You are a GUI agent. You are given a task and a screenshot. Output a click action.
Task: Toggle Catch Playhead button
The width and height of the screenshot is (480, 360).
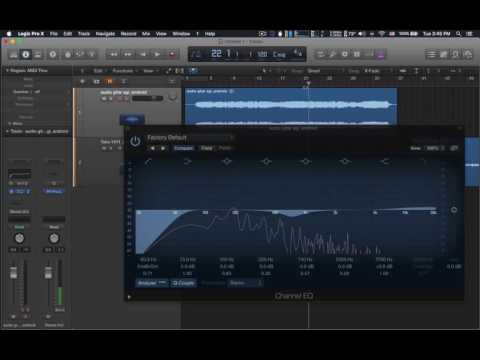[x=194, y=71]
